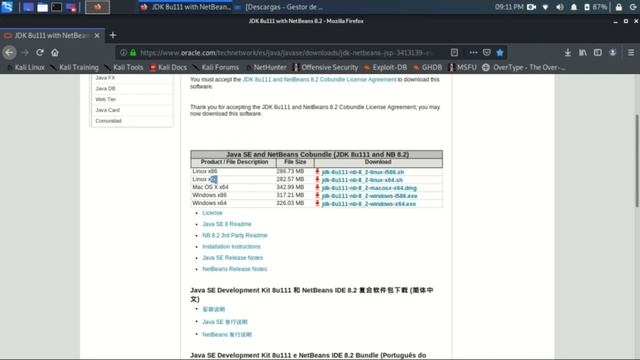640x360 pixels.
Task: Open the Installation Instructions link
Action: pos(231,247)
